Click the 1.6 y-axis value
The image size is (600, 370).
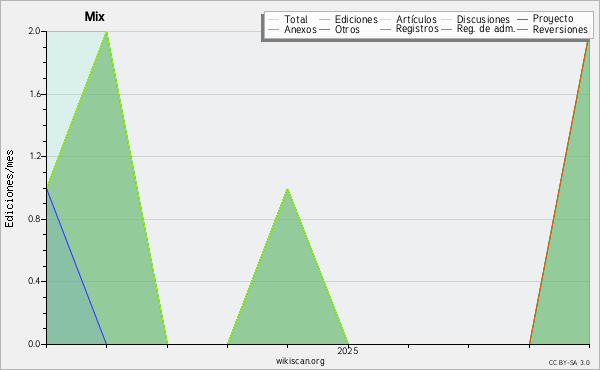point(34,94)
